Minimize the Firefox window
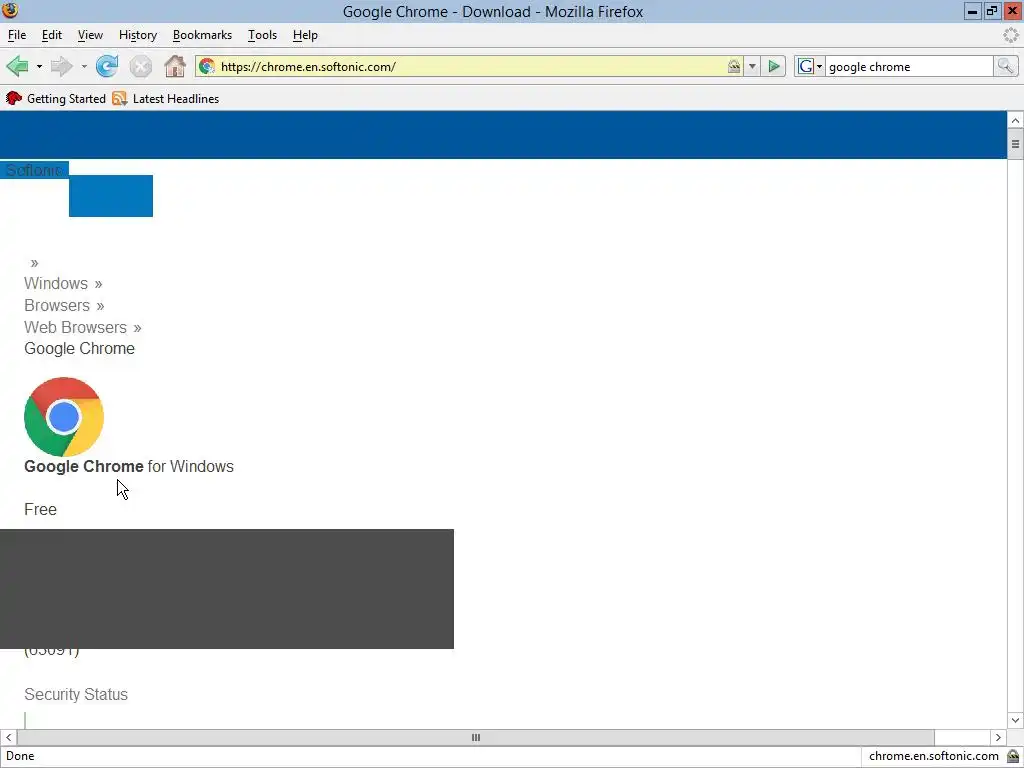This screenshot has width=1024, height=768. [972, 11]
